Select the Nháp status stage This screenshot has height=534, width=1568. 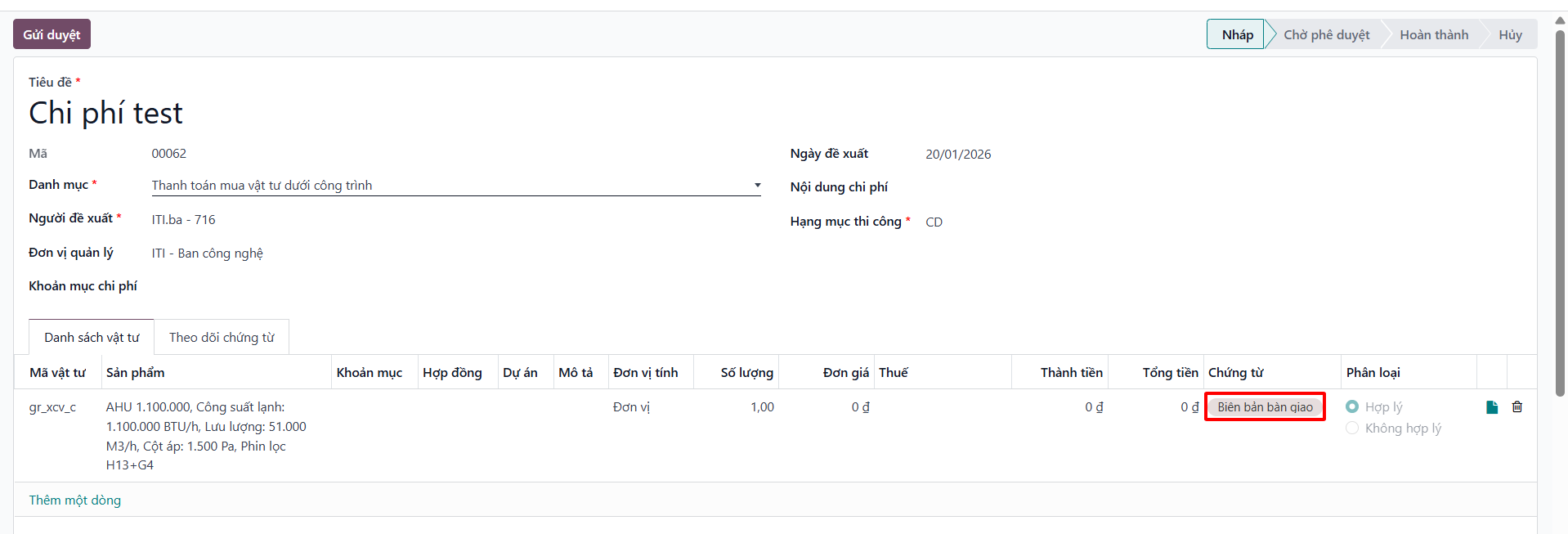point(1236,34)
